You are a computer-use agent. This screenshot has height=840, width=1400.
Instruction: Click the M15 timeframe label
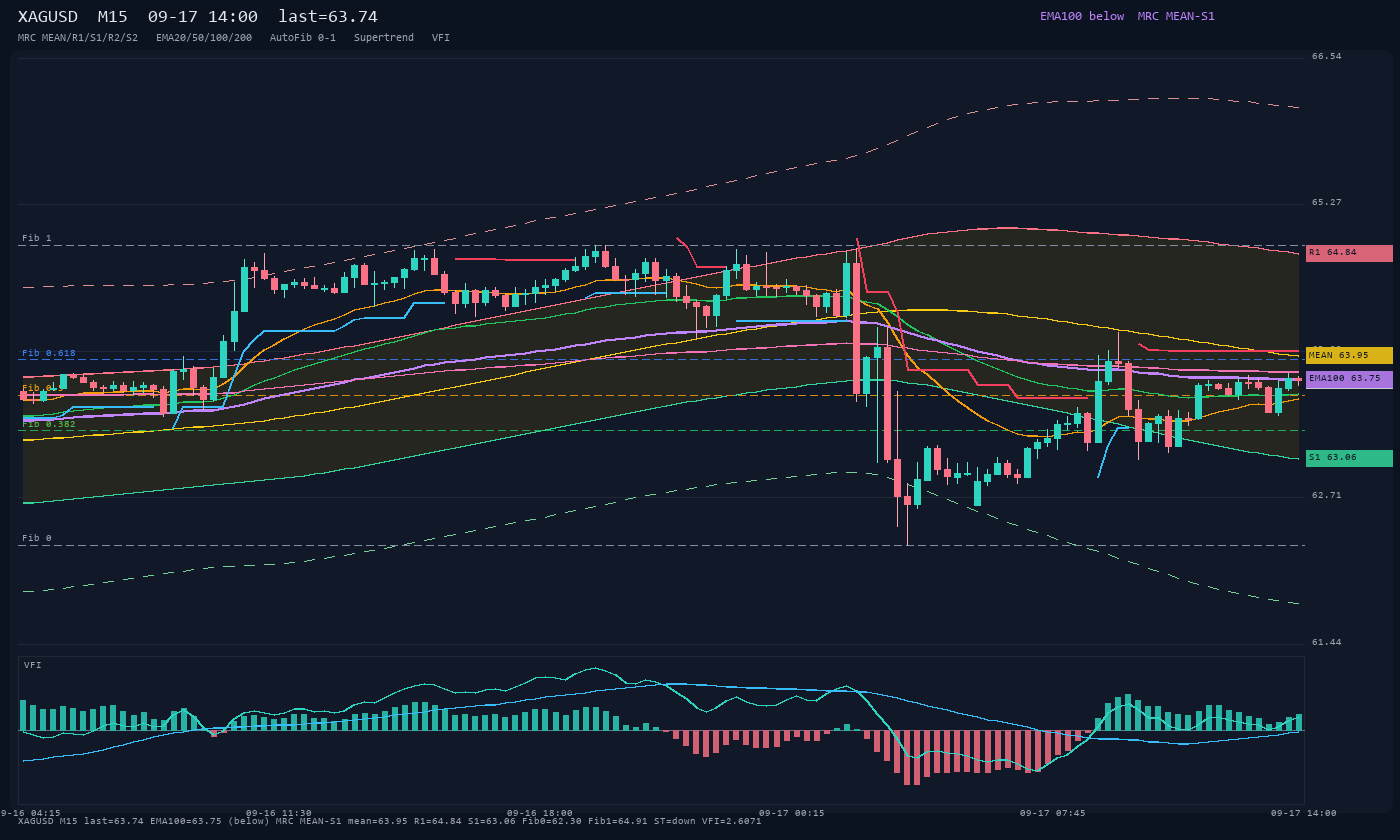coord(112,17)
